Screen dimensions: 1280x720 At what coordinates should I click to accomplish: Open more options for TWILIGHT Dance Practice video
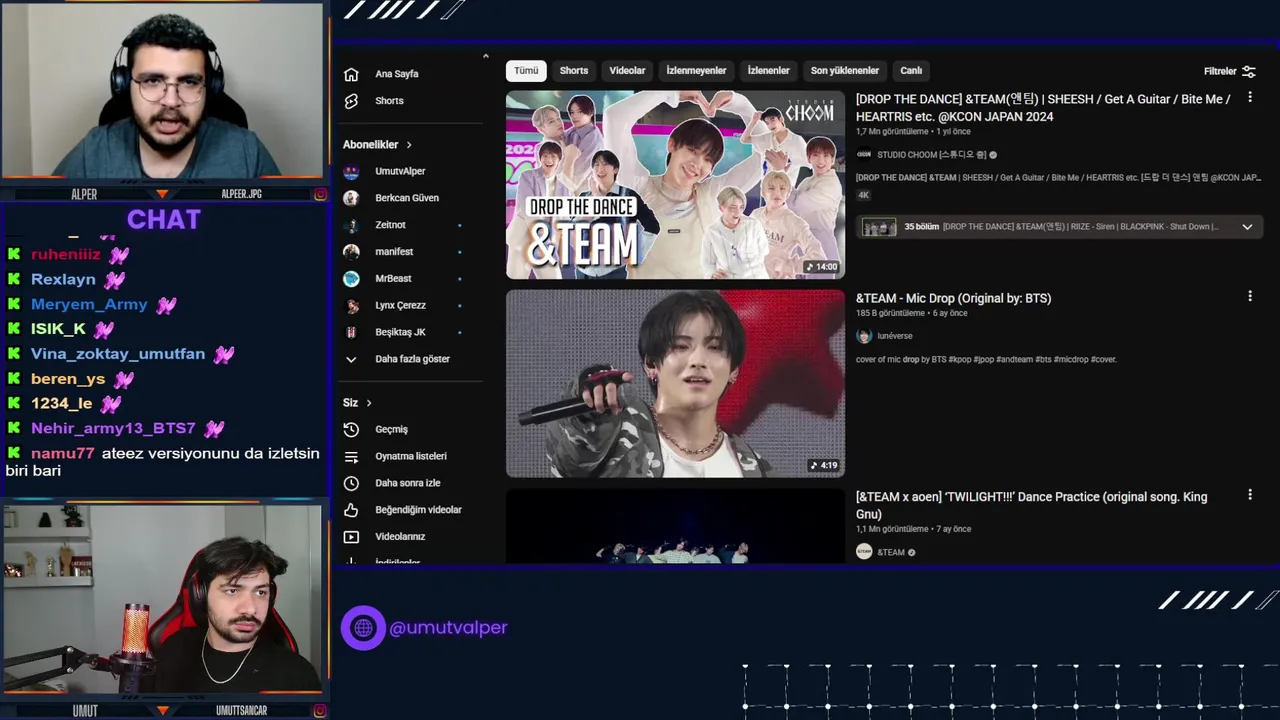pyautogui.click(x=1249, y=494)
